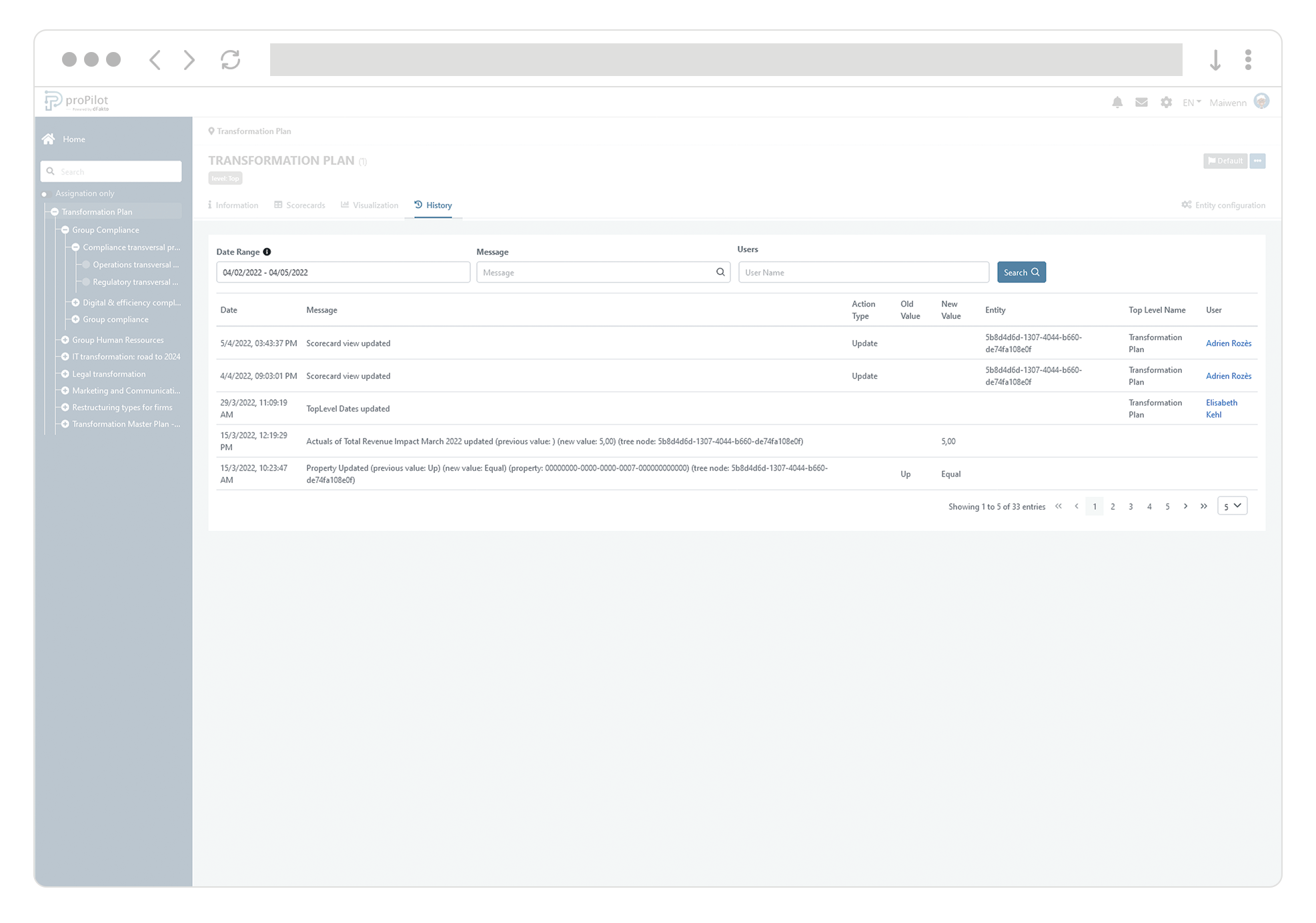This screenshot has width=1316, height=923.
Task: Click the browser reload icon
Action: 230,60
